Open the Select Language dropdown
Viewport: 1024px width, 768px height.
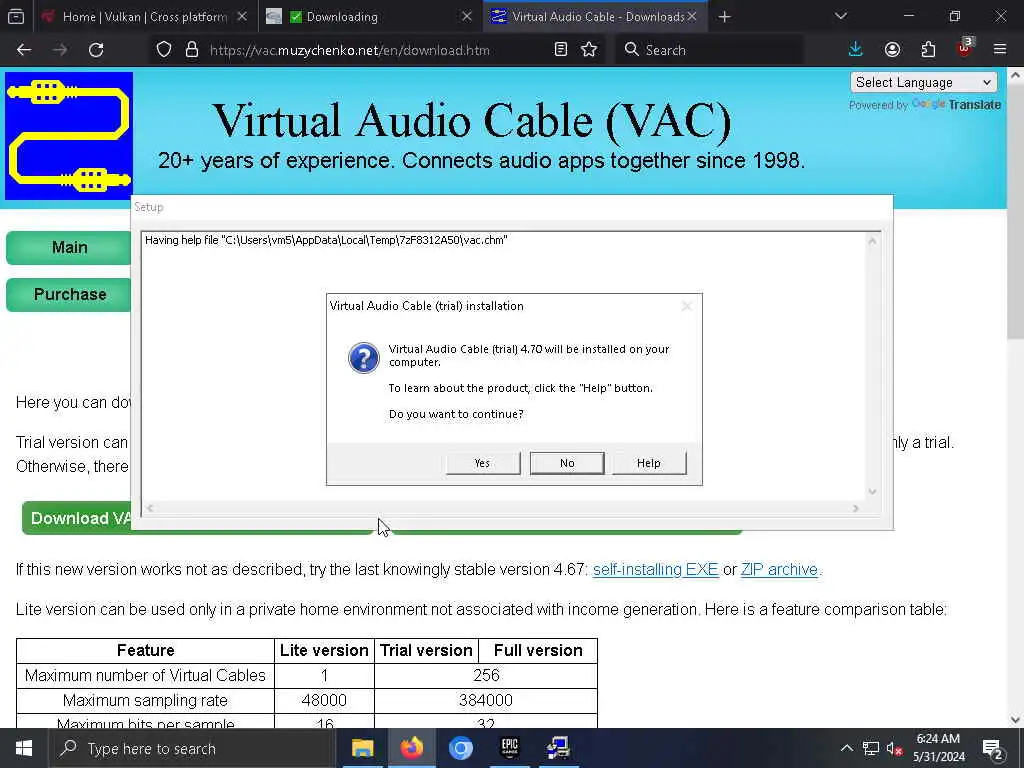923,82
